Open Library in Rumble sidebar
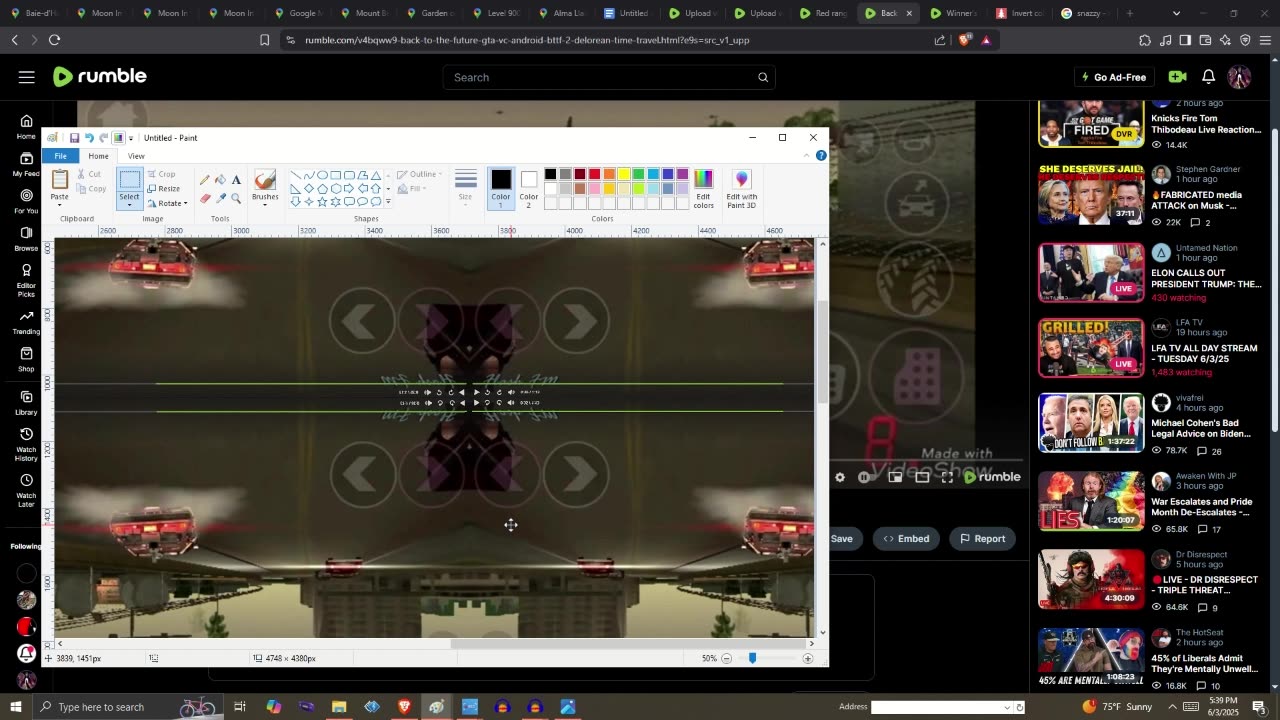1280x720 pixels. [26, 401]
